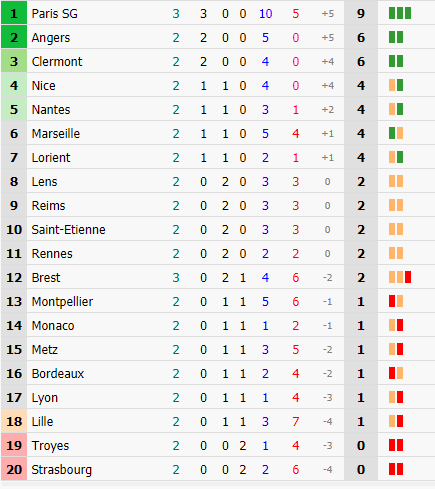Click Brest's form bars with red loss
The image size is (435, 489).
(x=400, y=277)
